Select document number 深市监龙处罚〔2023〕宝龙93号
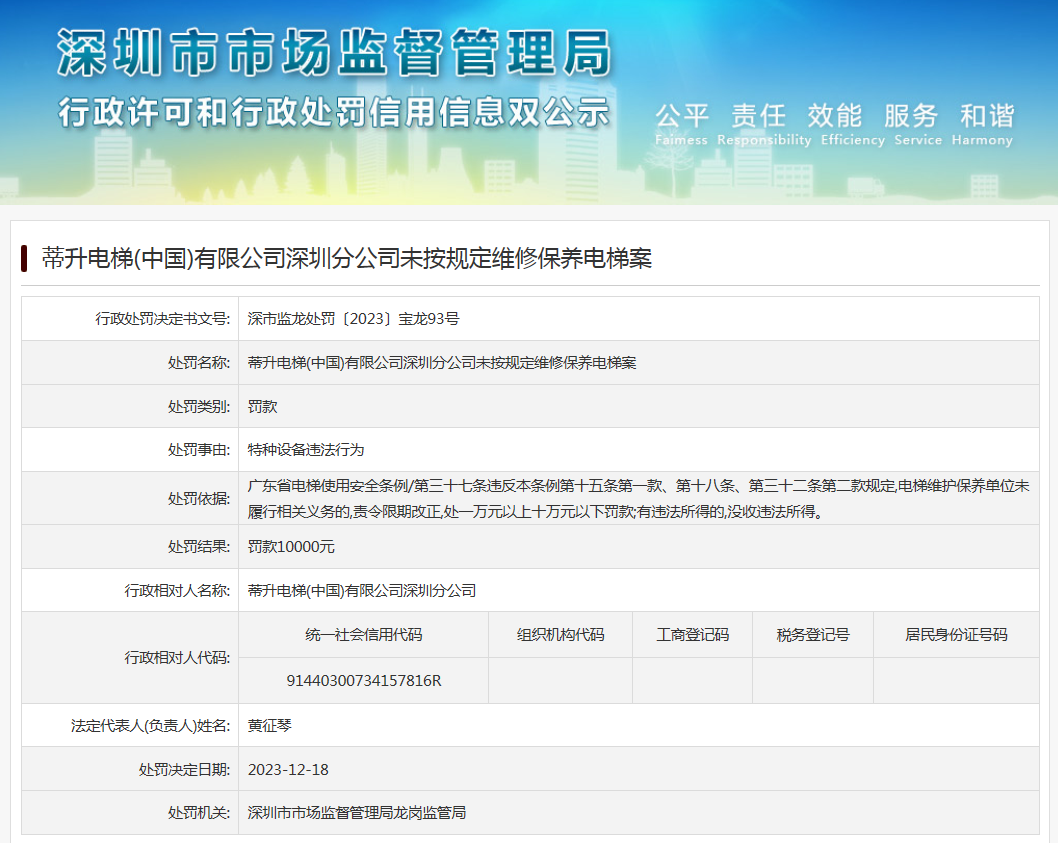The height and width of the screenshot is (843, 1058). coord(353,319)
